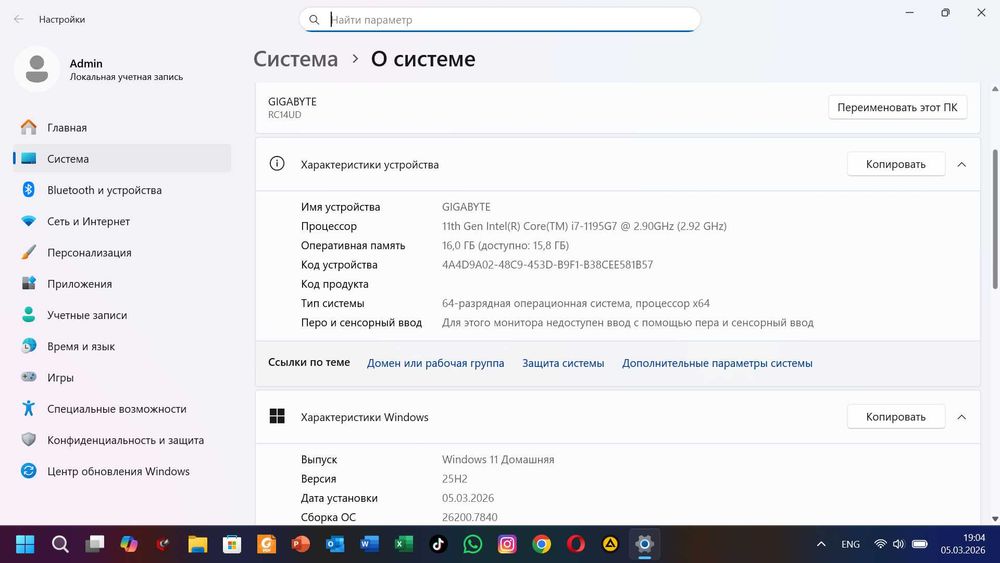
Task: Open Wi-Fi network tray icon
Action: (x=880, y=544)
